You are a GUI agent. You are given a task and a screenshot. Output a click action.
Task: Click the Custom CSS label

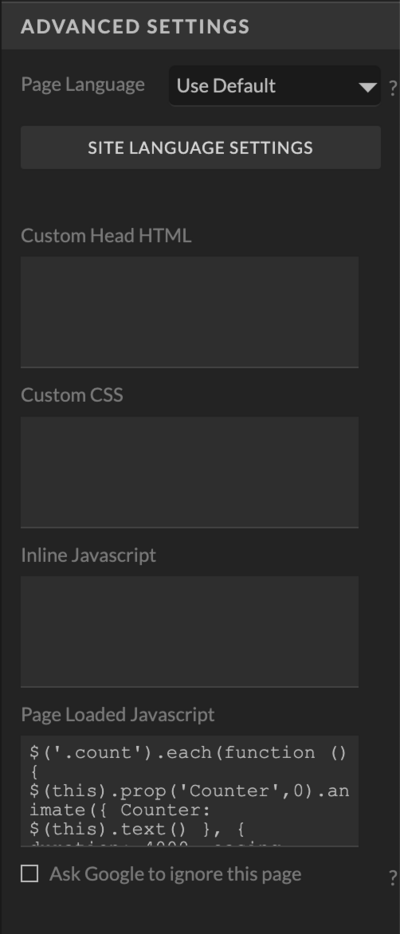click(72, 396)
